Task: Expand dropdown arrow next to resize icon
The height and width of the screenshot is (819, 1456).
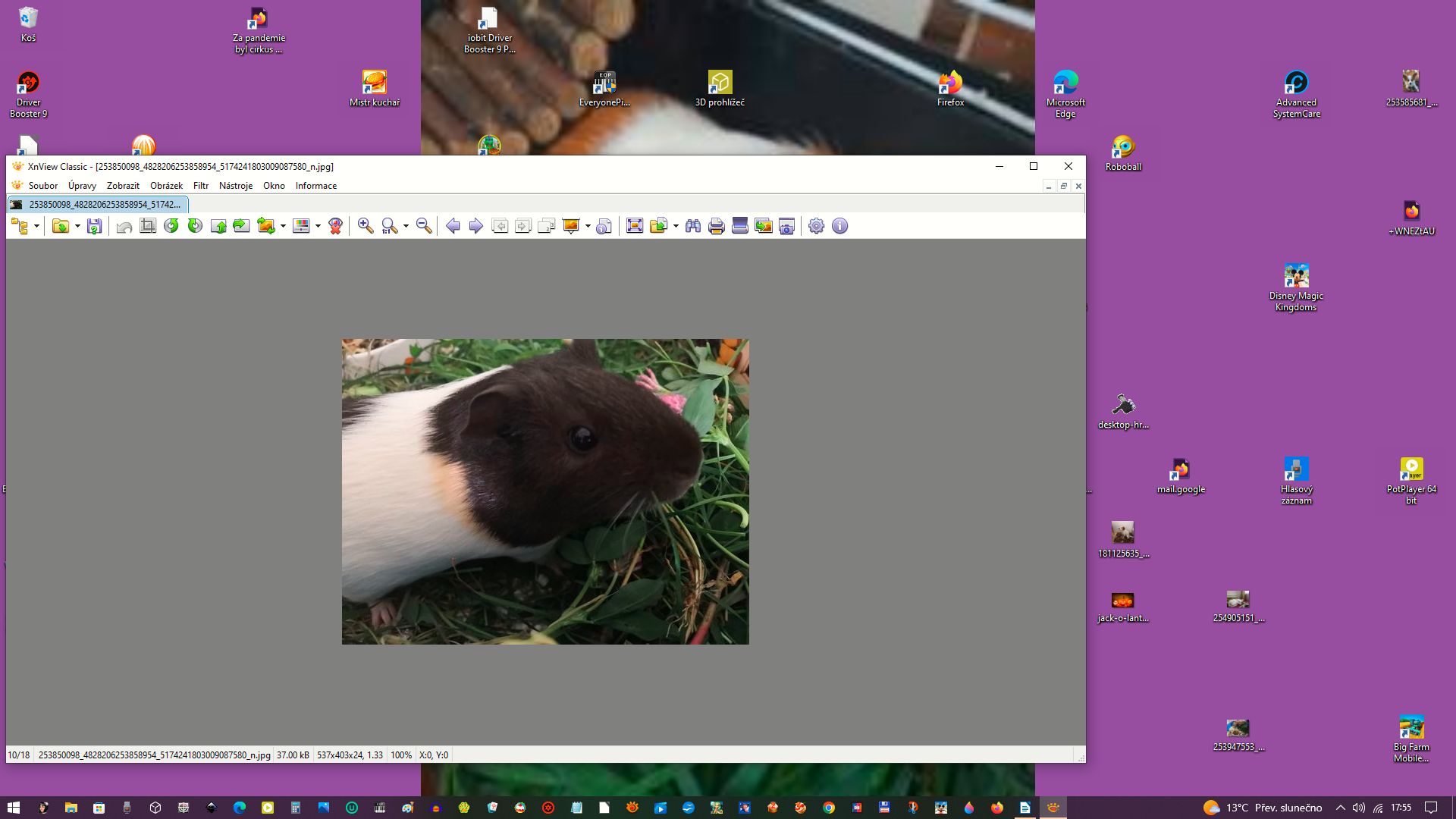Action: (283, 226)
